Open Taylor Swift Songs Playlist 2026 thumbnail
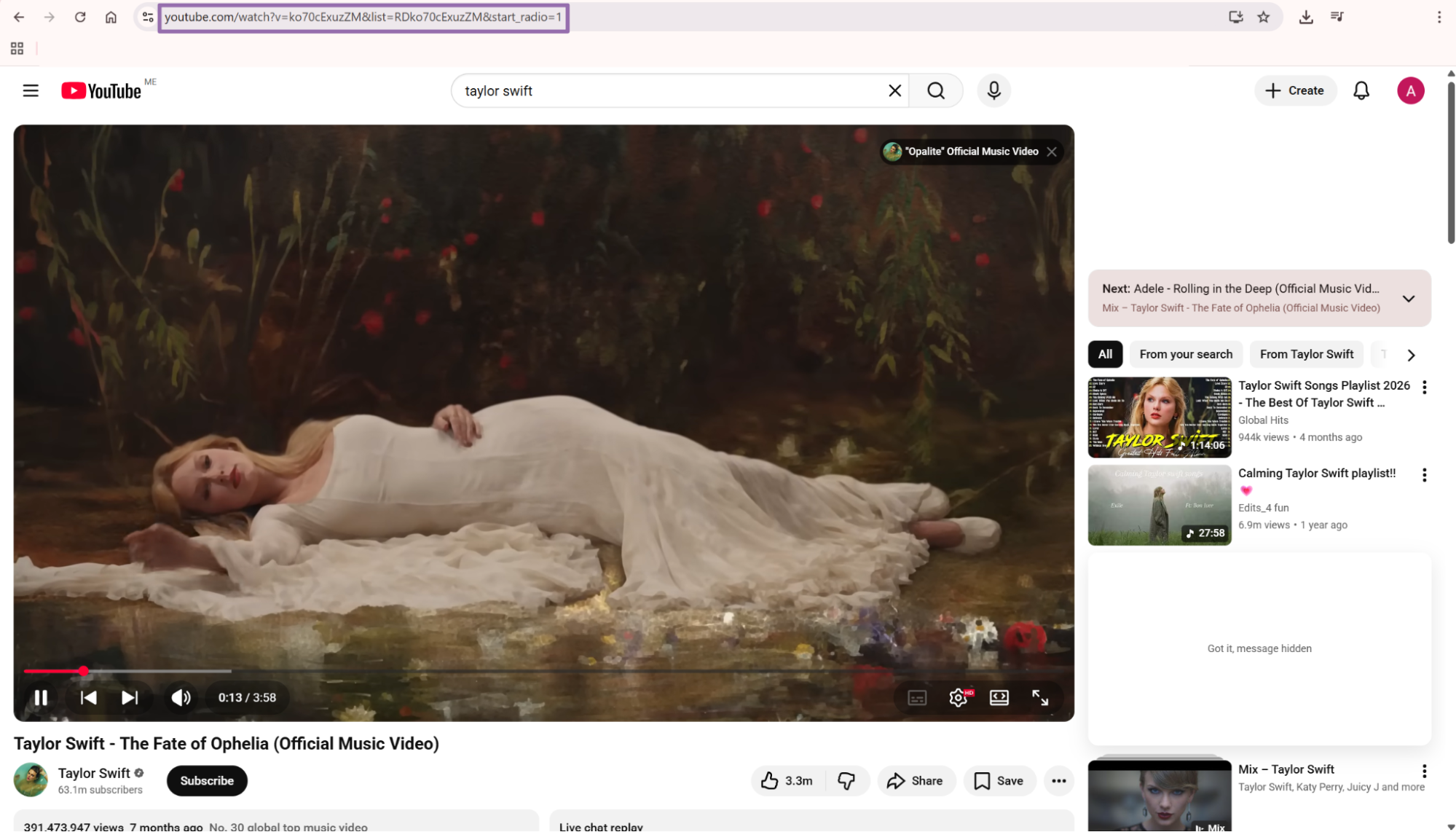Screen dimensions: 1456x832 click(x=1160, y=417)
